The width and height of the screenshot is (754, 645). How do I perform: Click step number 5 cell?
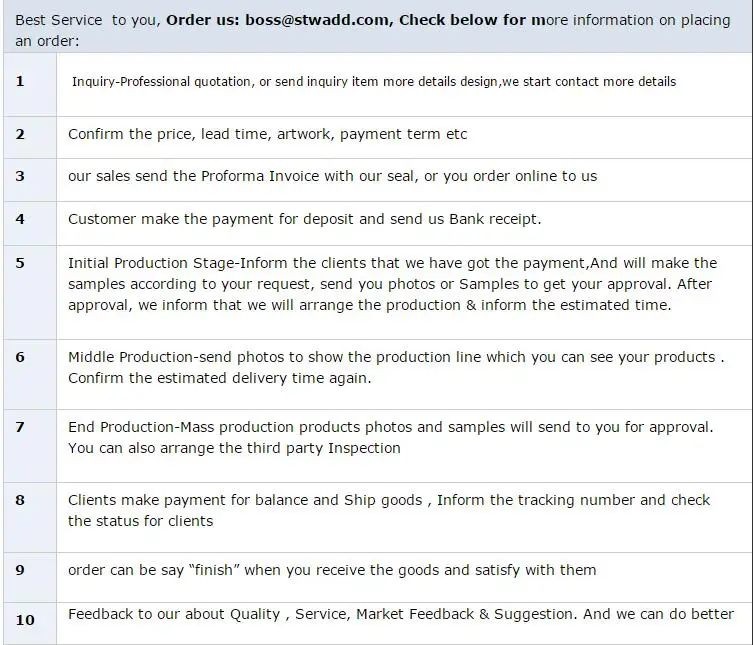tap(30, 292)
